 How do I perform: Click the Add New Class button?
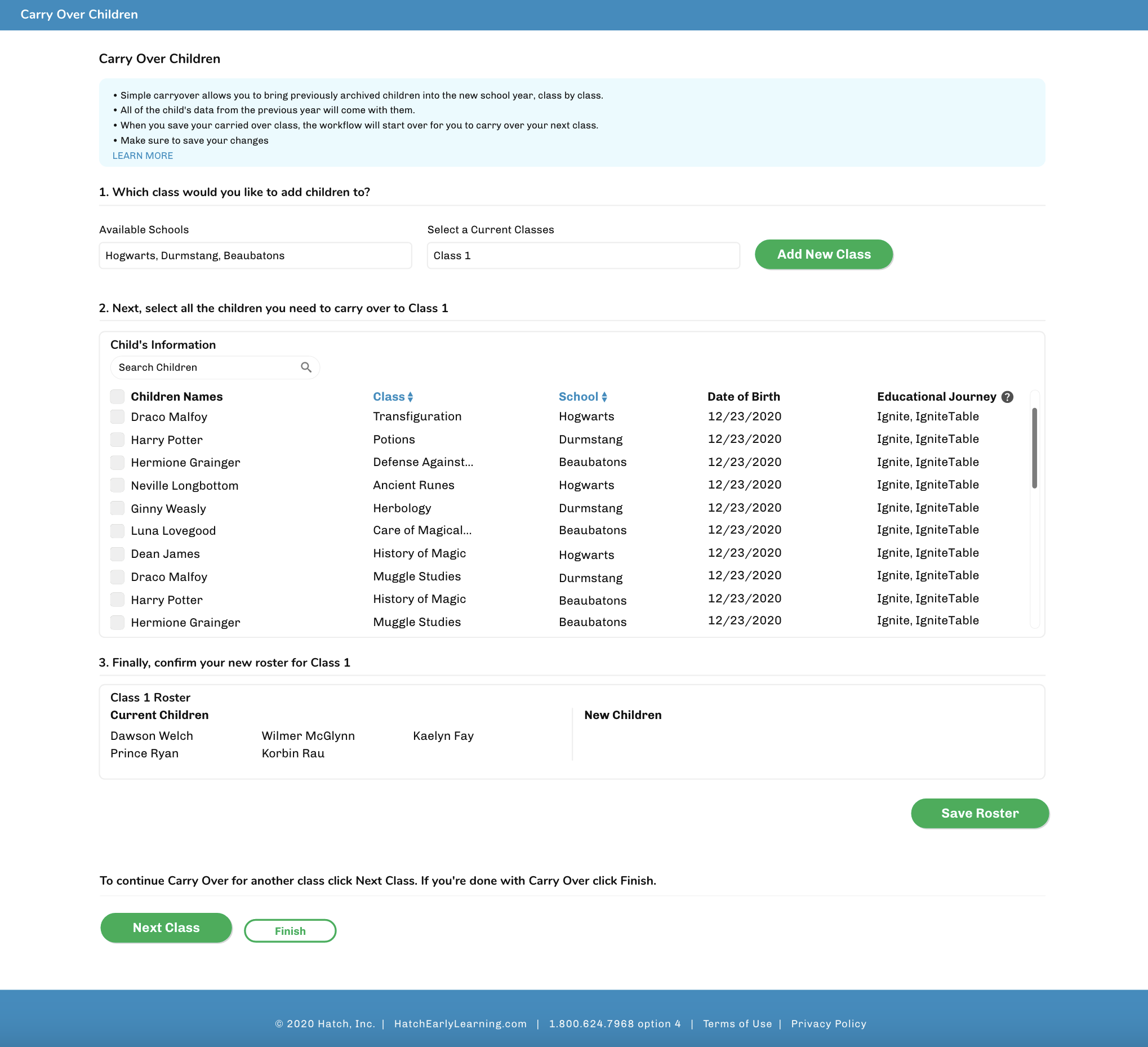click(824, 255)
